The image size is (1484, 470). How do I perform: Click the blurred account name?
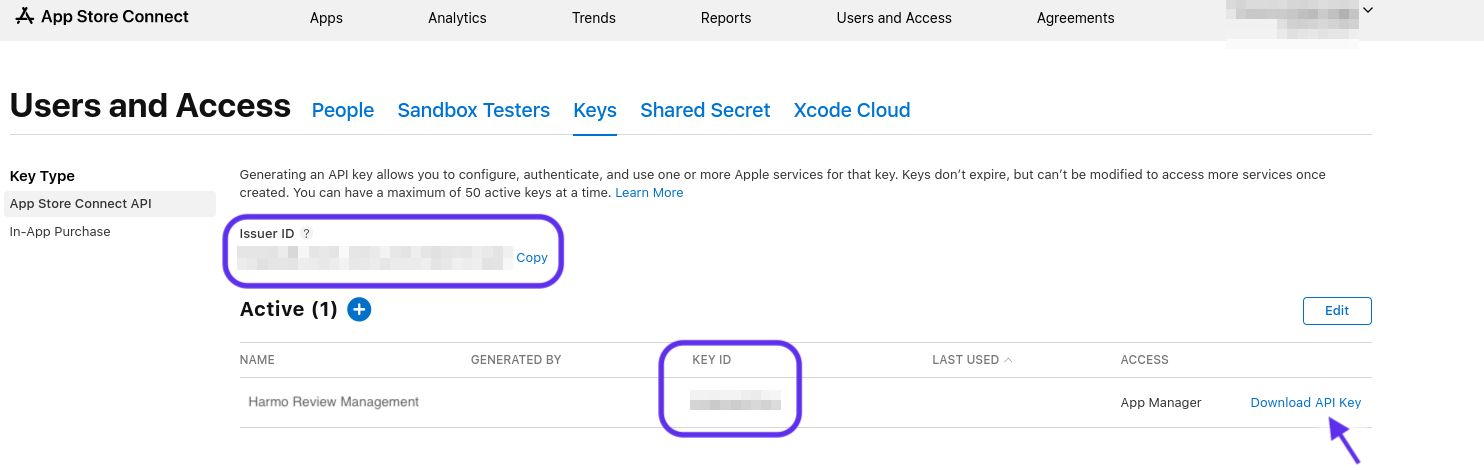coord(1292,24)
